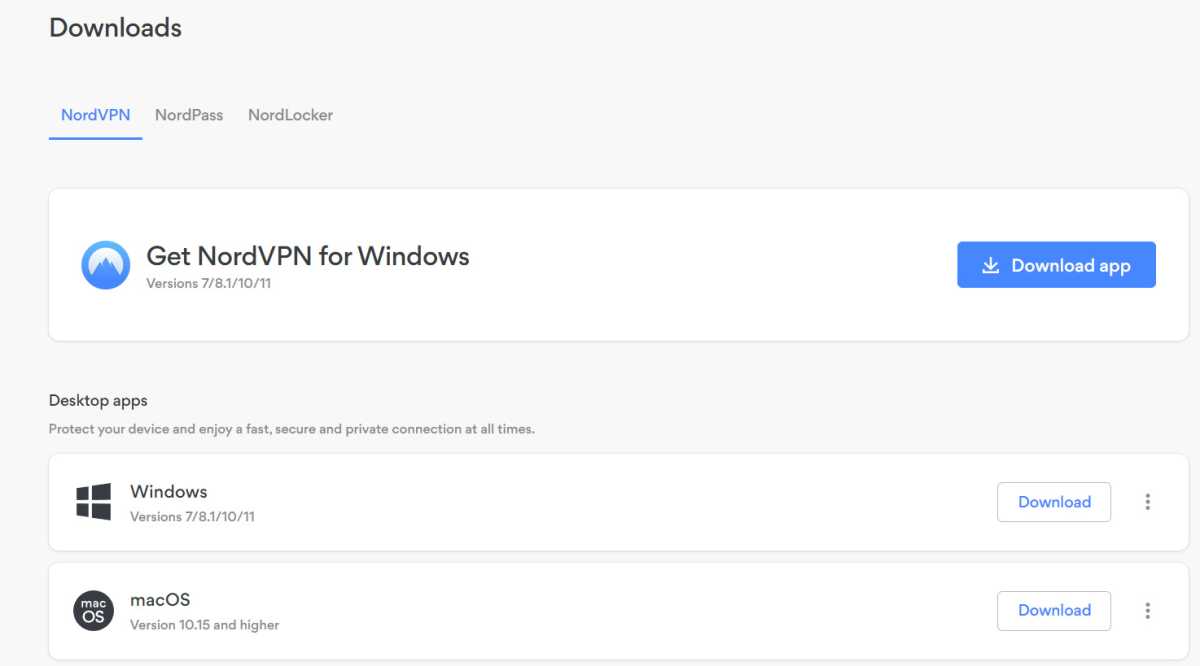Download the Windows desktop app

(x=1053, y=502)
